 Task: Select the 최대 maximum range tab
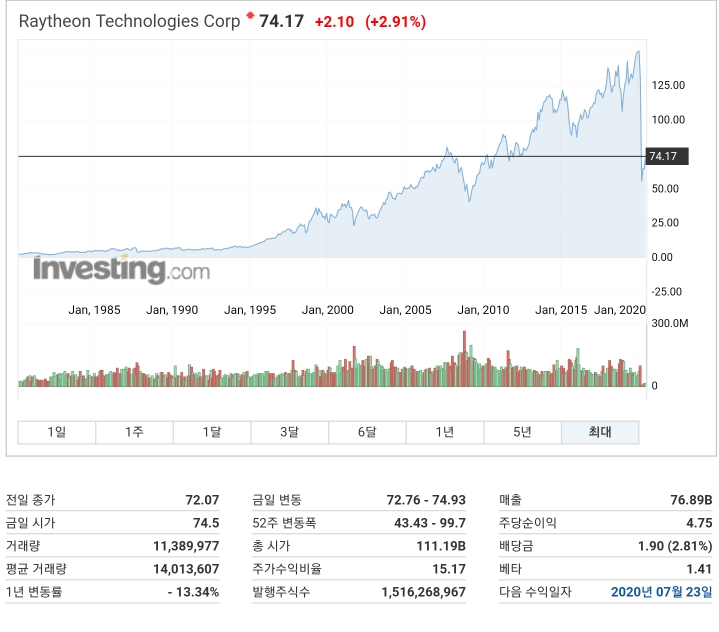(600, 432)
